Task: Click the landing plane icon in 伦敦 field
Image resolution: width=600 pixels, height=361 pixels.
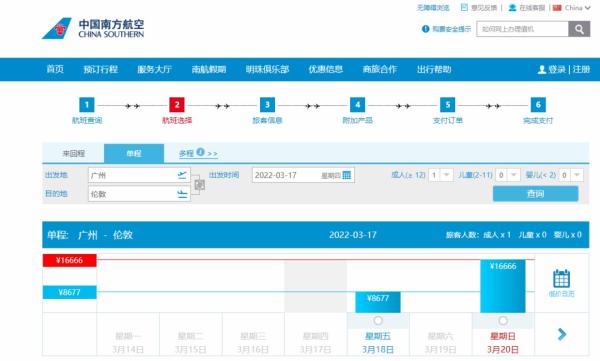Action: [x=182, y=194]
